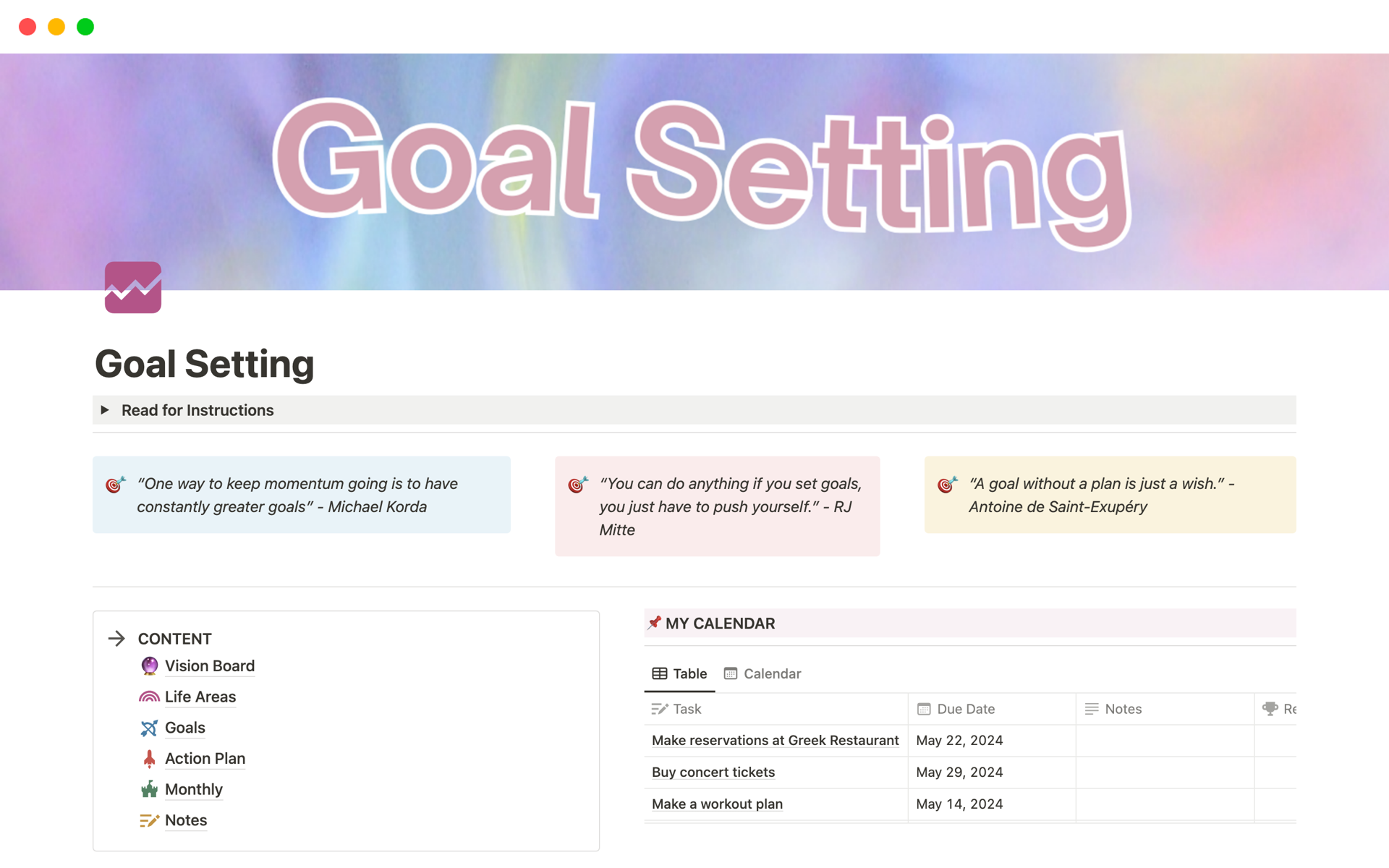This screenshot has width=1389, height=868.
Task: Select the Goals darts icon
Action: pos(149,728)
